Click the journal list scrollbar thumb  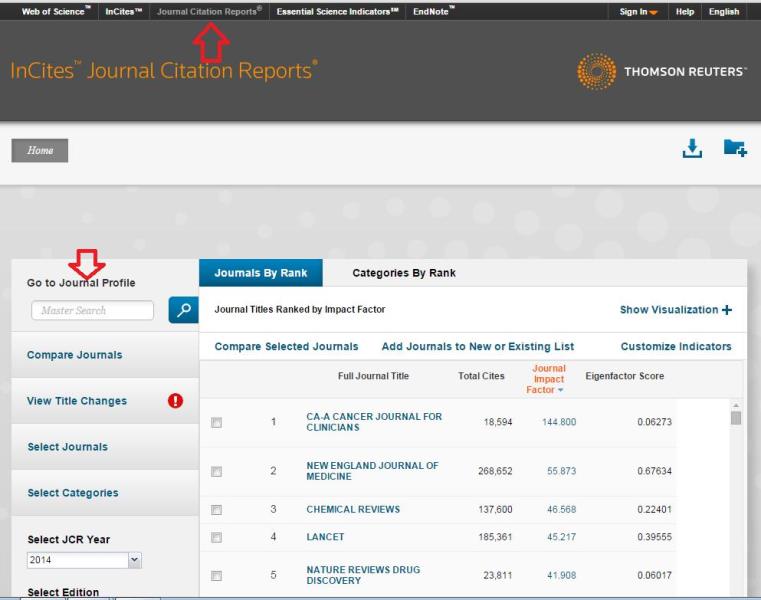click(x=736, y=417)
